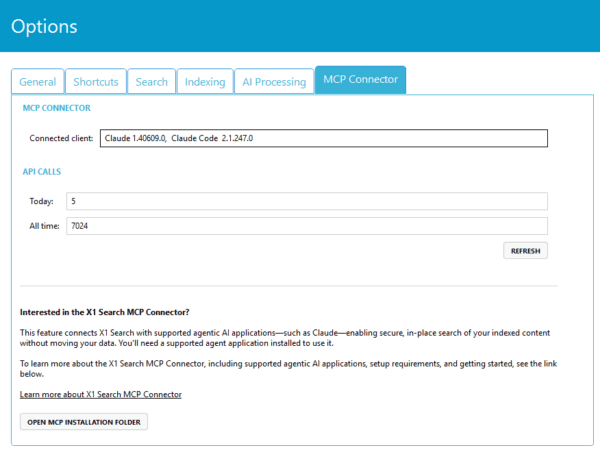Refresh the API call counts
The image size is (600, 450).
[x=525, y=251]
